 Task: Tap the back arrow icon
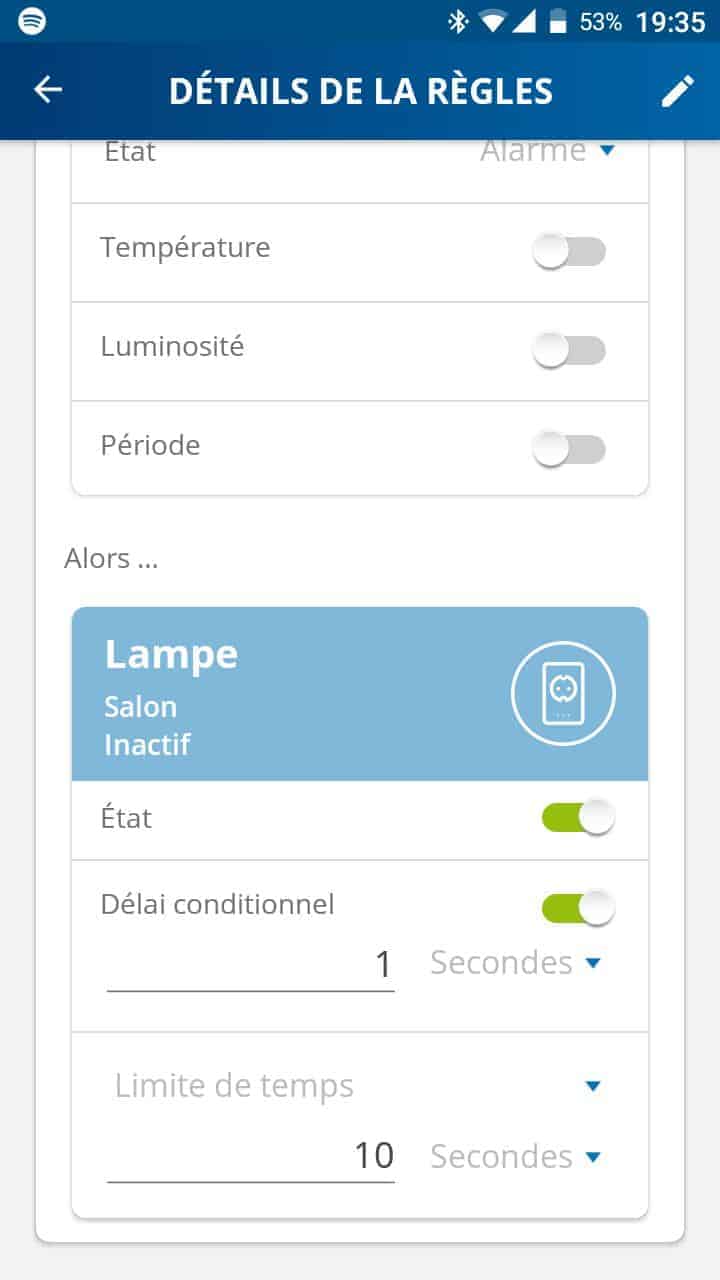(48, 90)
